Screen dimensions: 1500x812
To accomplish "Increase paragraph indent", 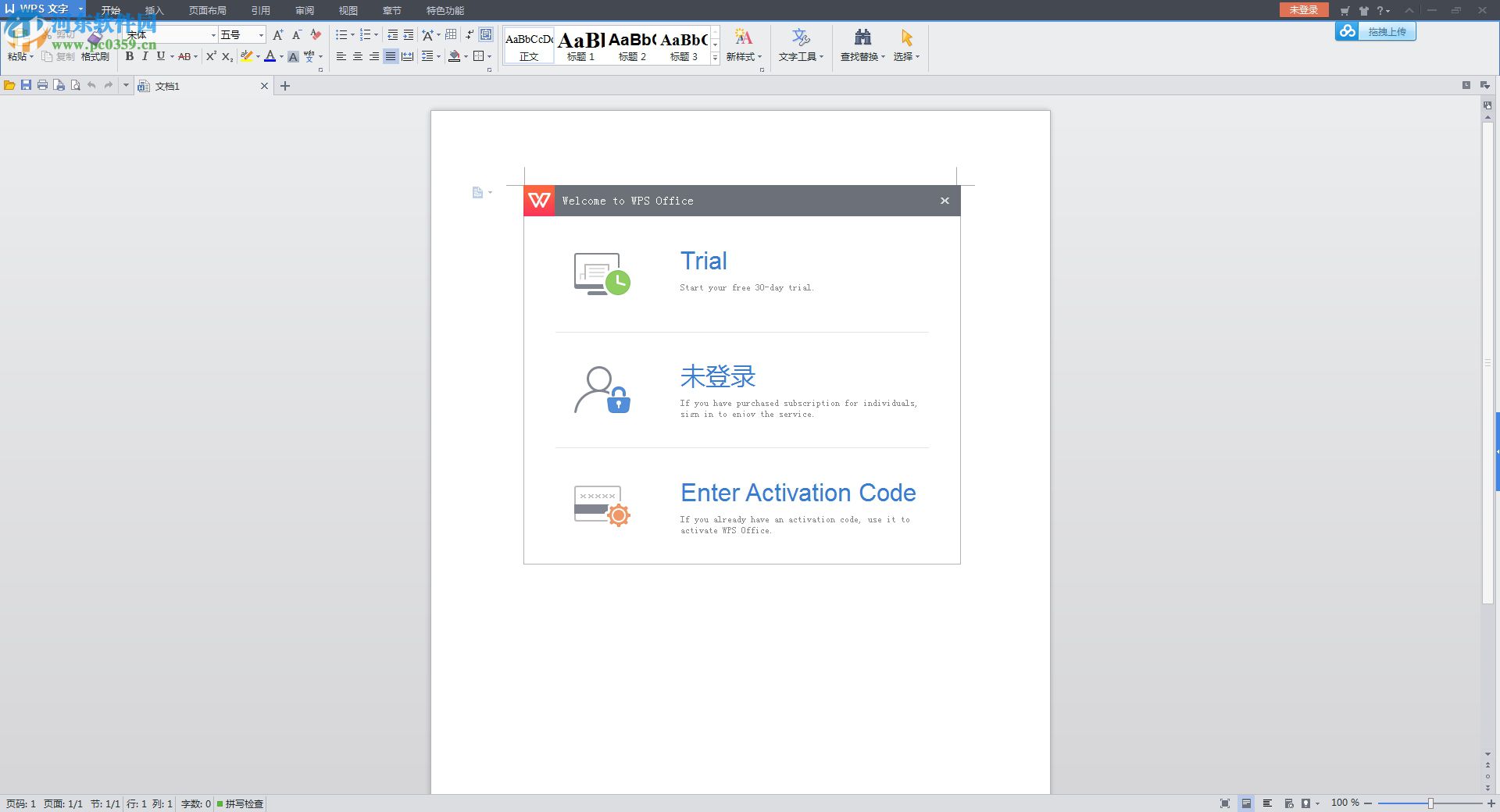I will (x=409, y=35).
